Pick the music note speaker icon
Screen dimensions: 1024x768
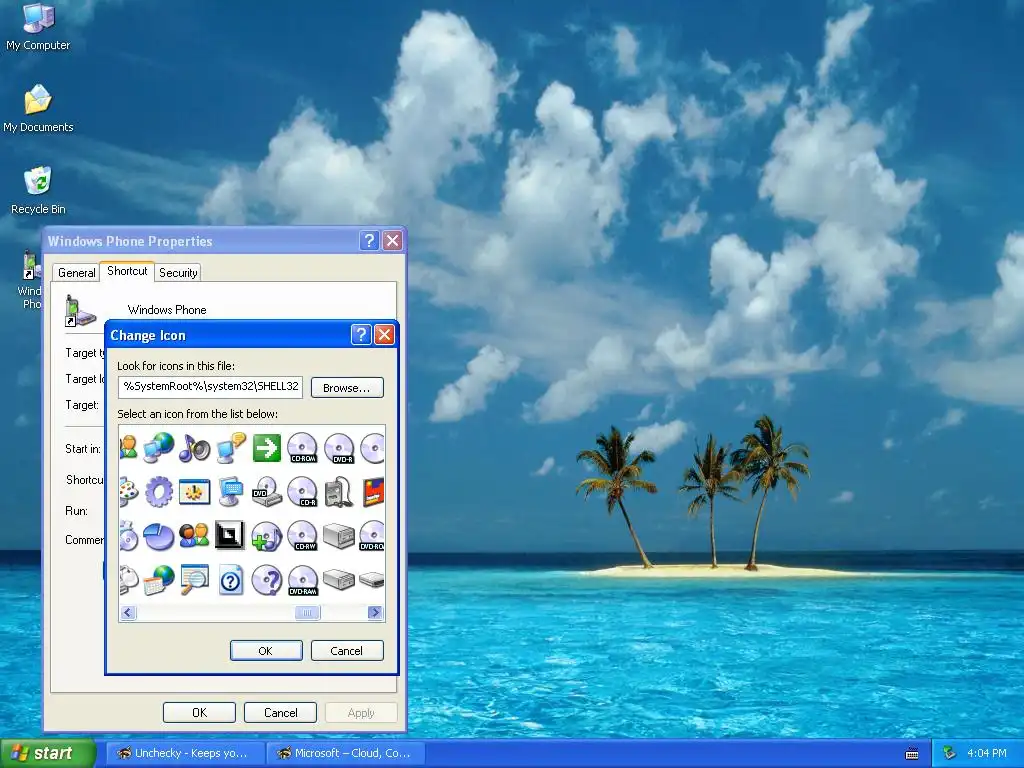(x=194, y=448)
